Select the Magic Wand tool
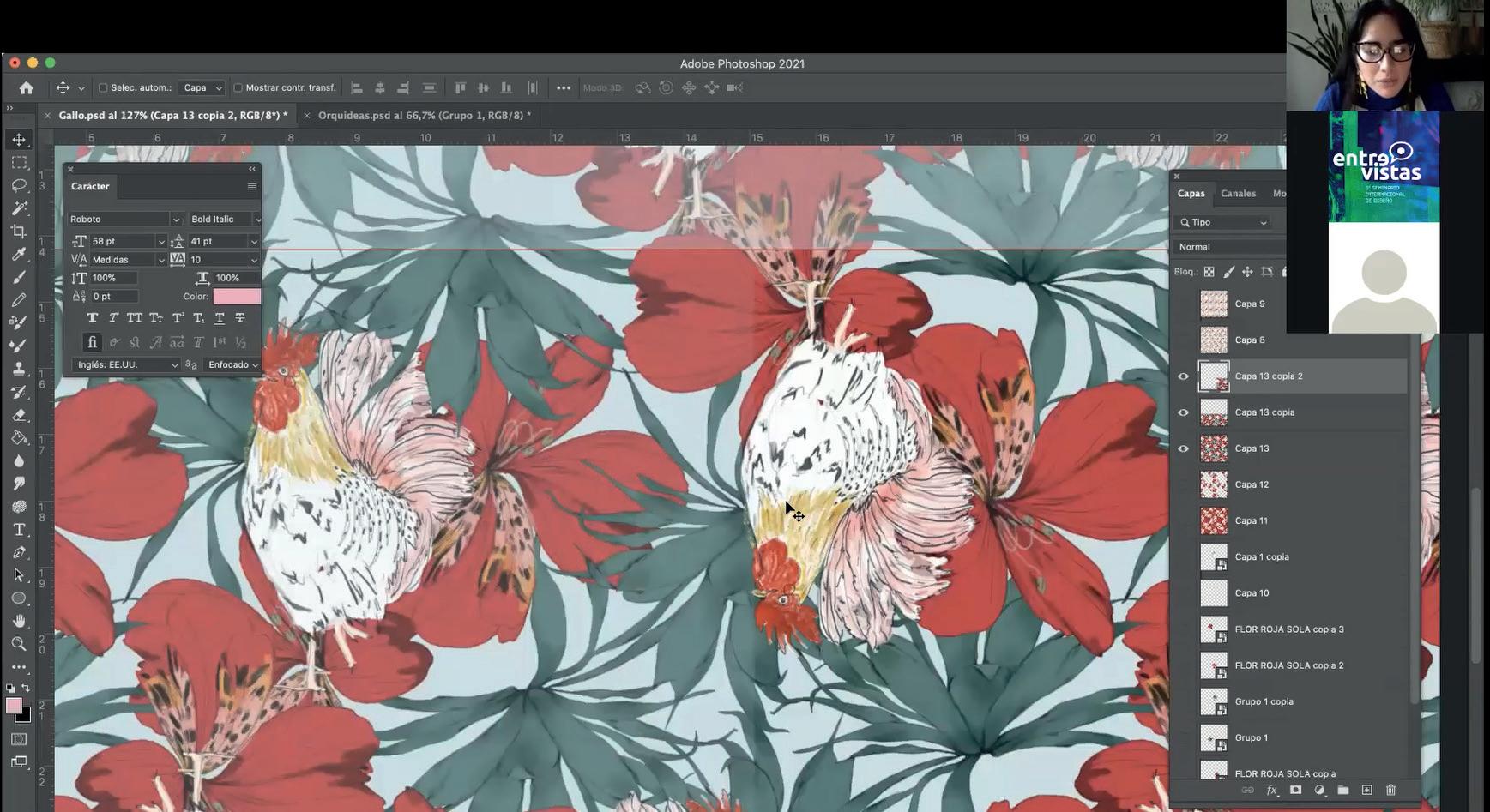1490x812 pixels. pyautogui.click(x=19, y=208)
